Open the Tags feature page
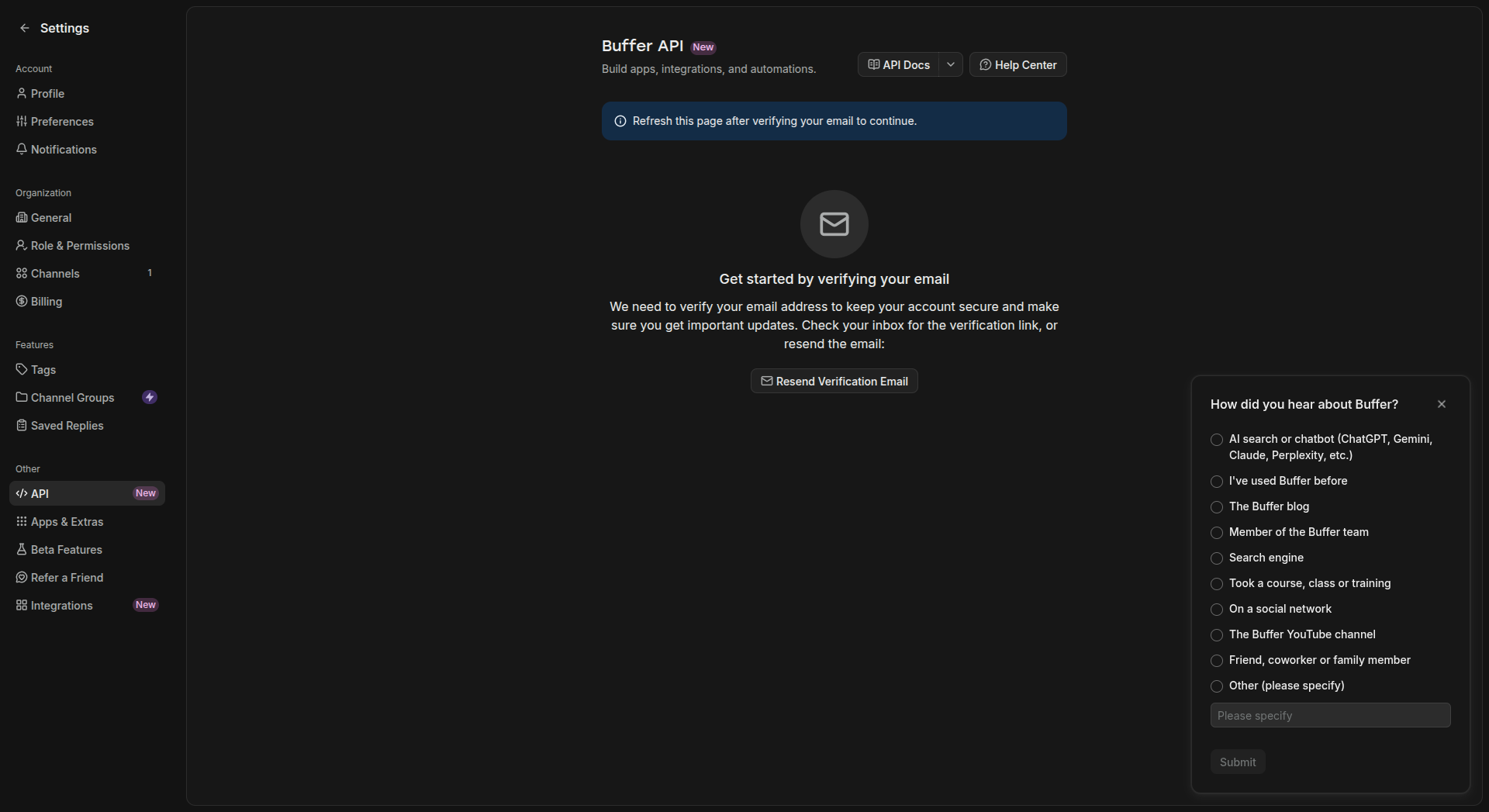This screenshot has width=1489, height=812. click(x=87, y=369)
